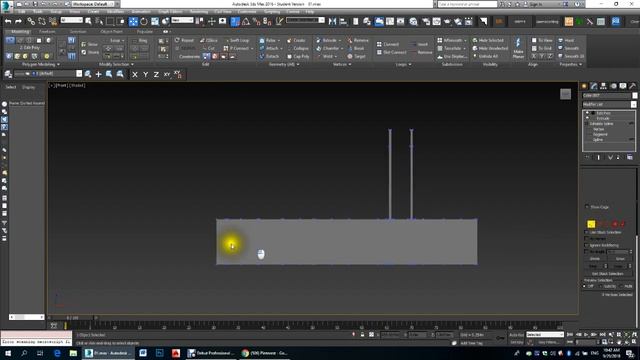
Task: Select the Select and Scale tool
Action: tap(155, 21)
